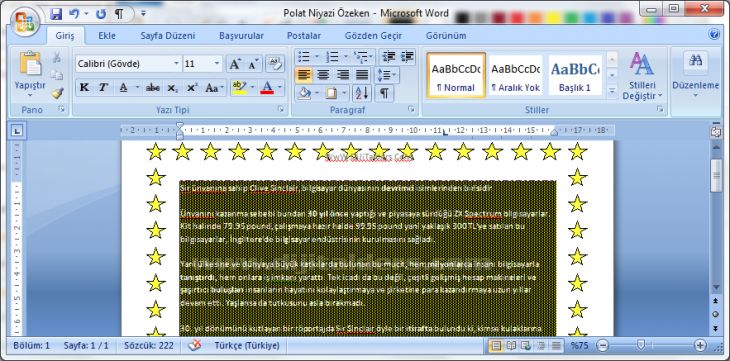The width and height of the screenshot is (730, 361).
Task: Justify the paragraph text
Action: tap(362, 75)
